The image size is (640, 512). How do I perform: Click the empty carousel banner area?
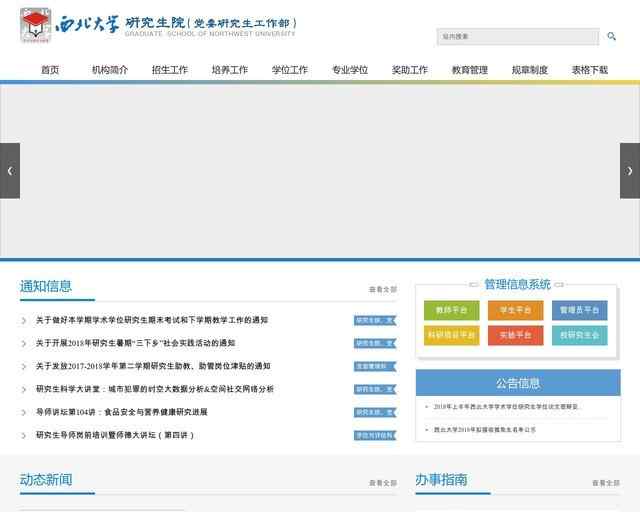point(320,171)
